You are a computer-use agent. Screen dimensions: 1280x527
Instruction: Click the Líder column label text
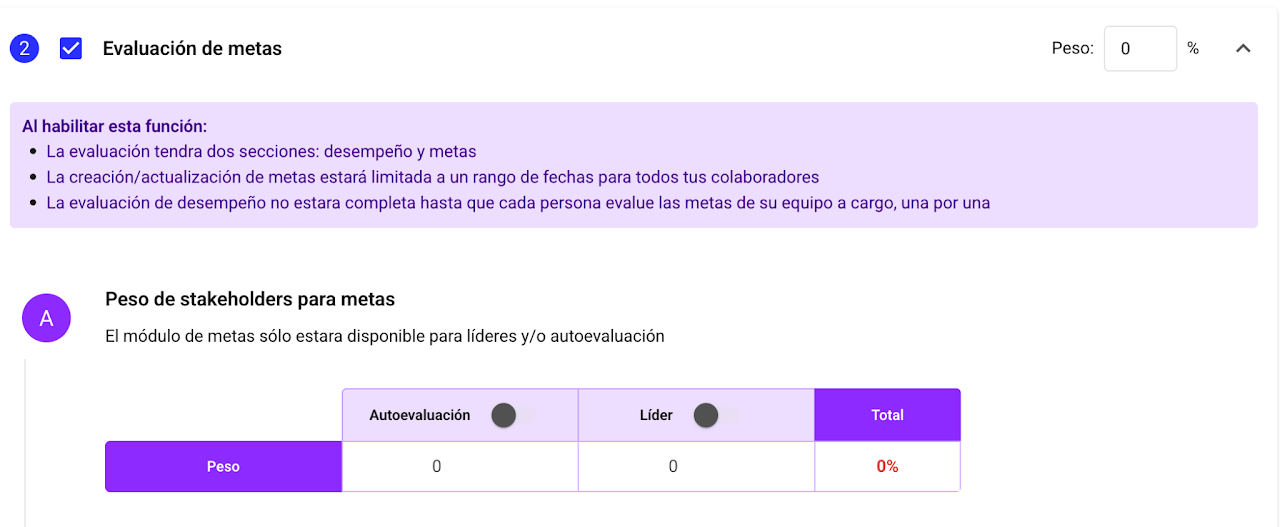(x=656, y=415)
